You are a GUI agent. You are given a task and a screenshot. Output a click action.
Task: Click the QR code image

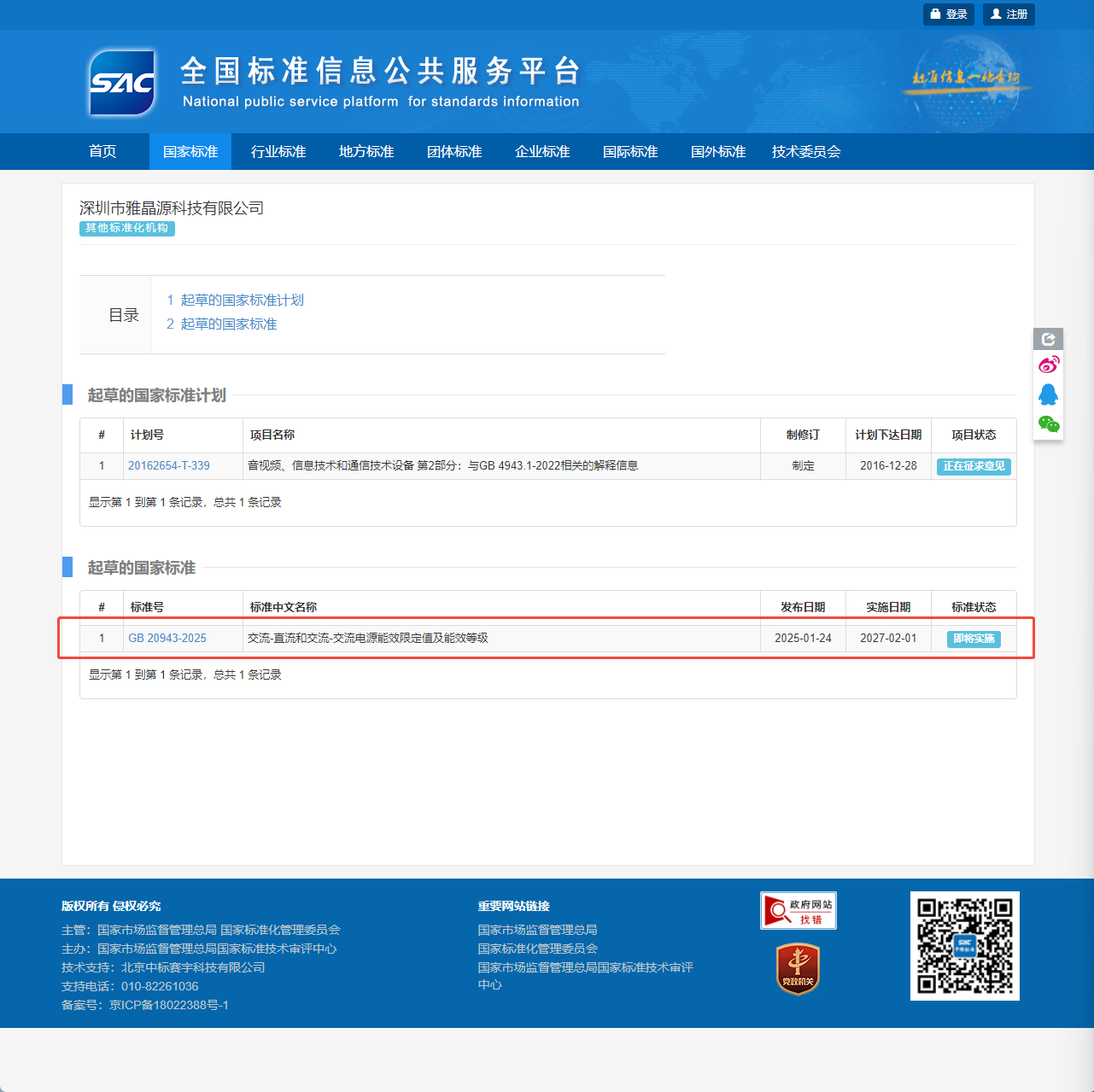pyautogui.click(x=964, y=946)
